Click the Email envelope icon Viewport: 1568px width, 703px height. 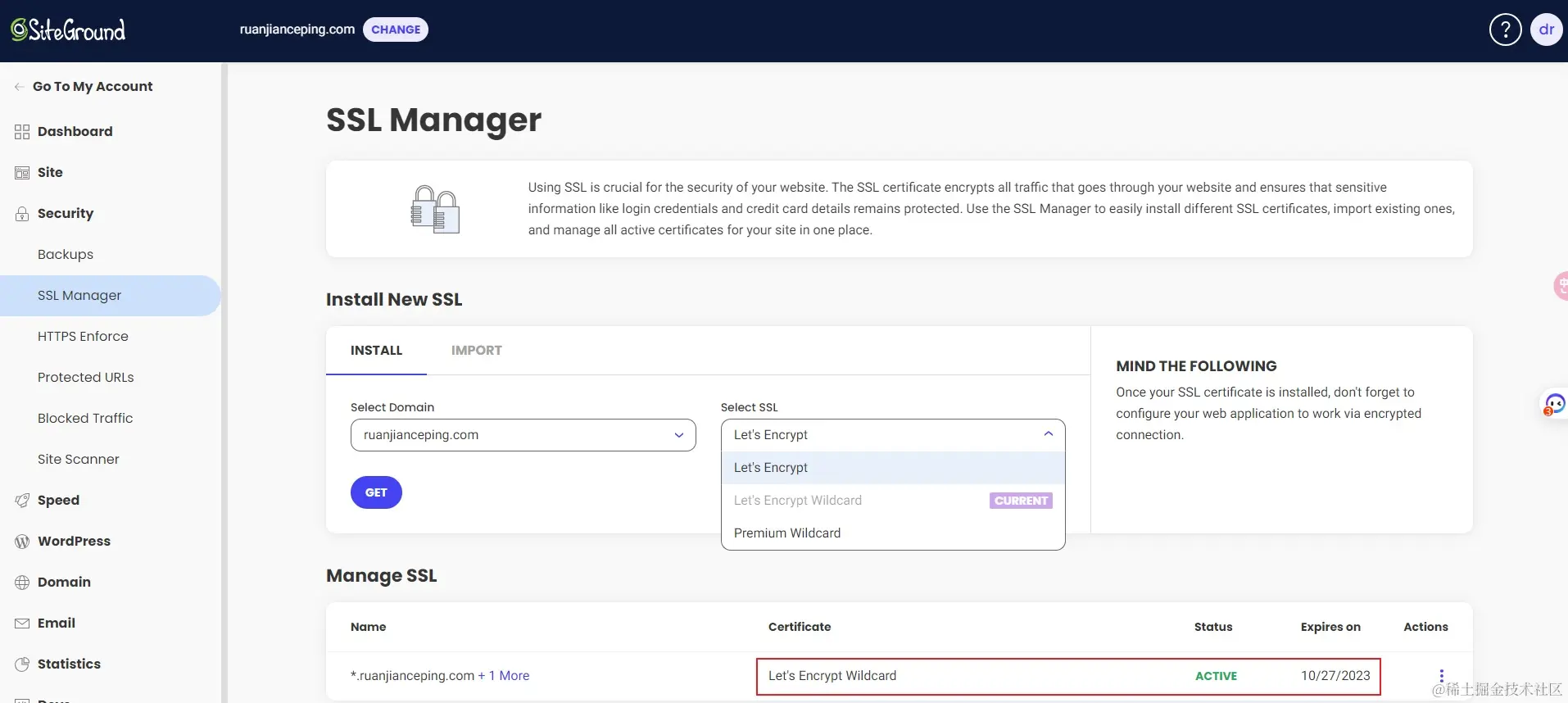click(22, 624)
